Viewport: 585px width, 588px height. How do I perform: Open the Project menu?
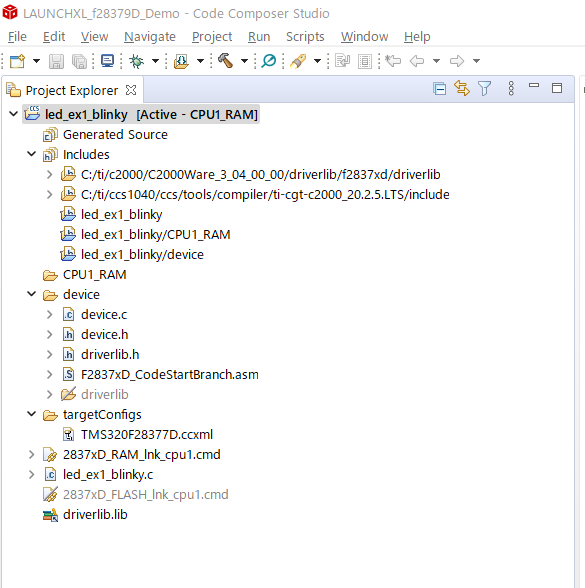pyautogui.click(x=212, y=36)
